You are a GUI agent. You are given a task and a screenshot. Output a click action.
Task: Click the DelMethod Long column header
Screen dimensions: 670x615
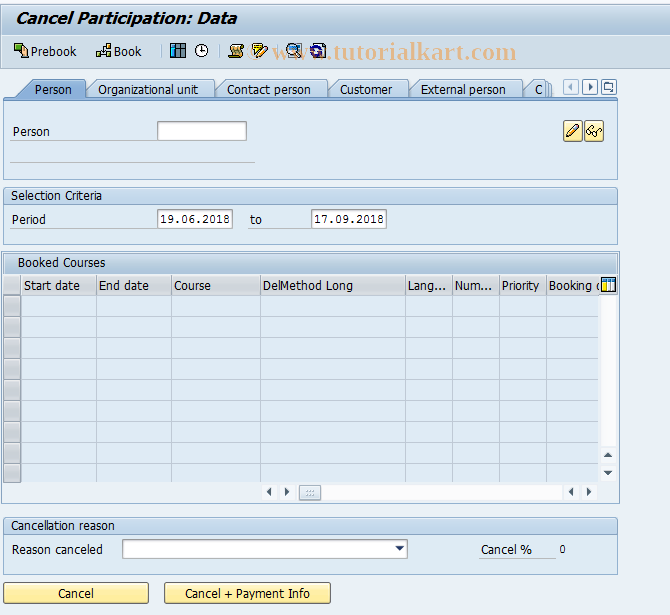click(333, 285)
